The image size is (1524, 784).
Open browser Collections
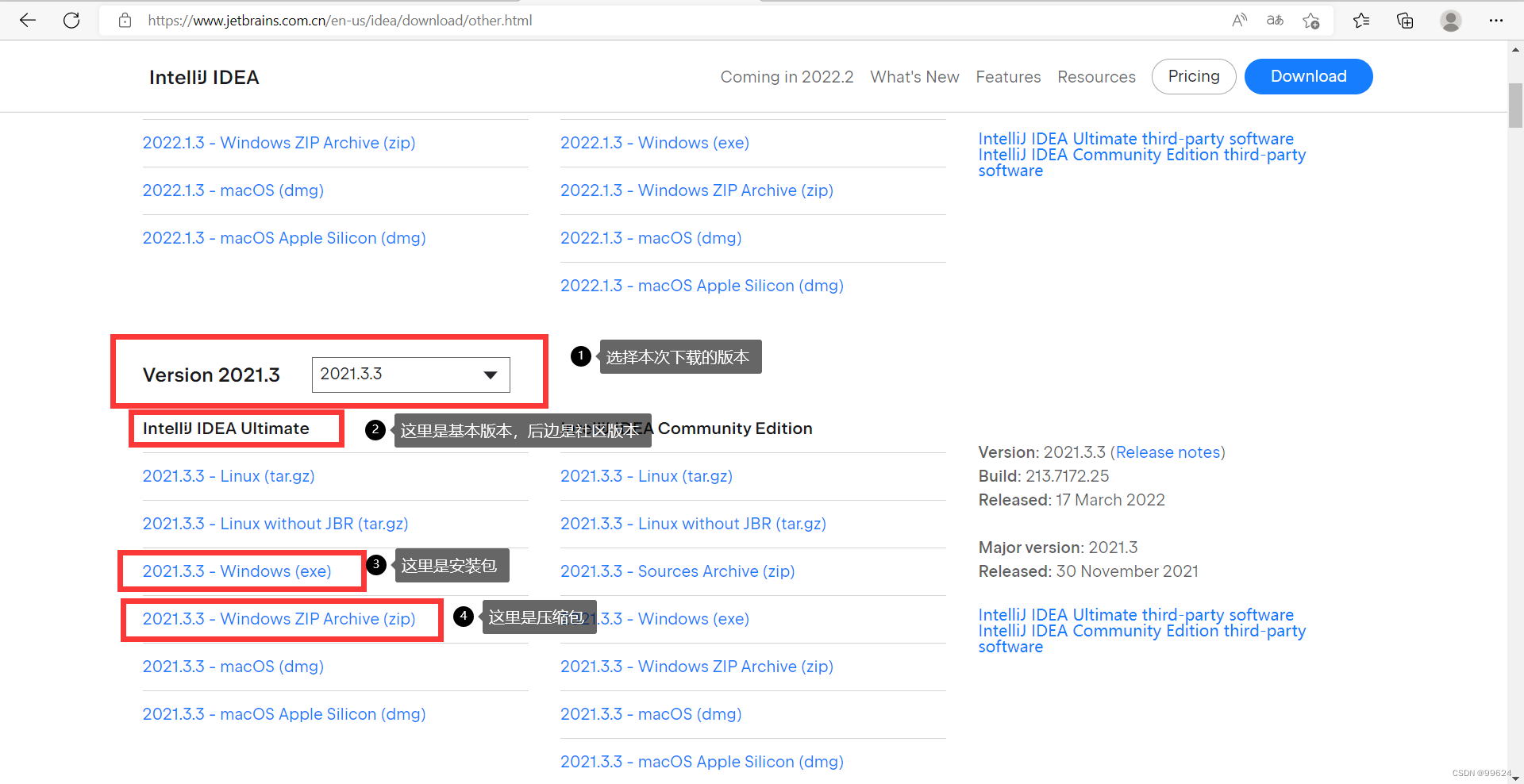click(x=1405, y=20)
